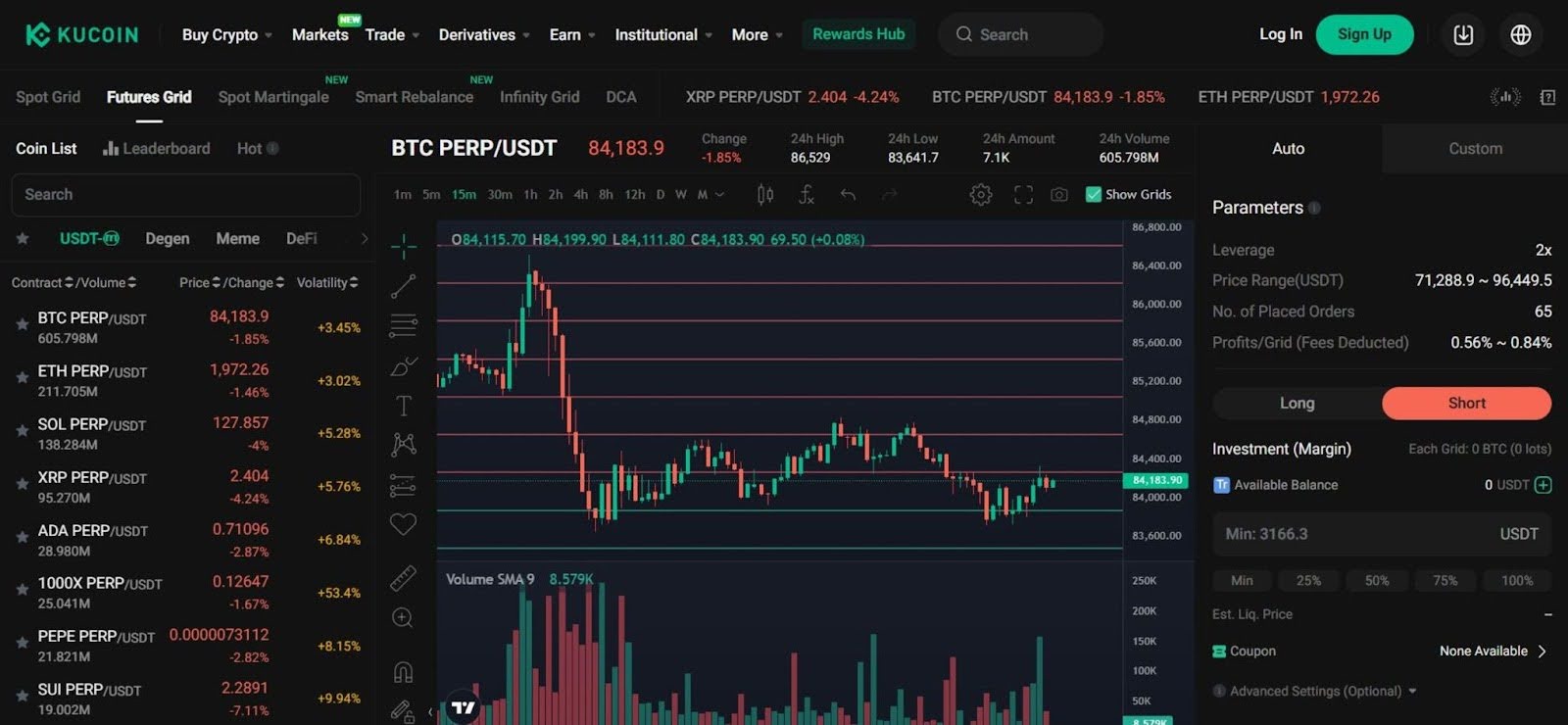Click the Parameters info icon
Viewport: 1568px width, 725px height.
click(1314, 208)
